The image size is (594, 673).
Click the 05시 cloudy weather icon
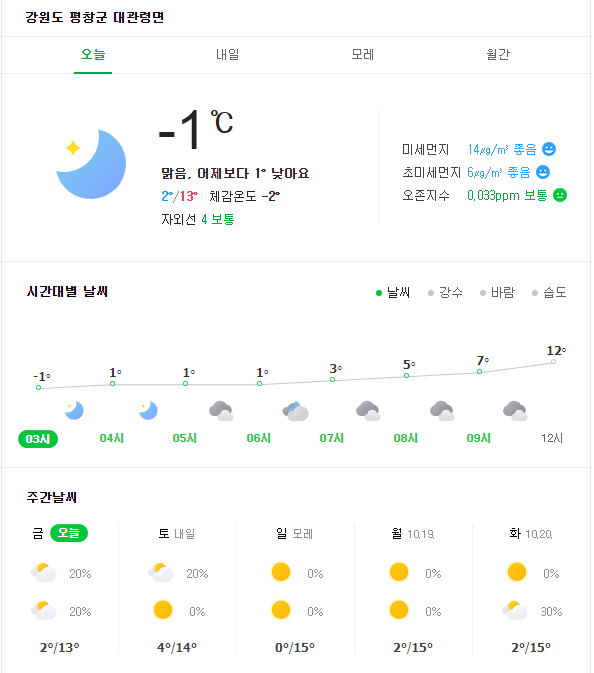point(221,411)
